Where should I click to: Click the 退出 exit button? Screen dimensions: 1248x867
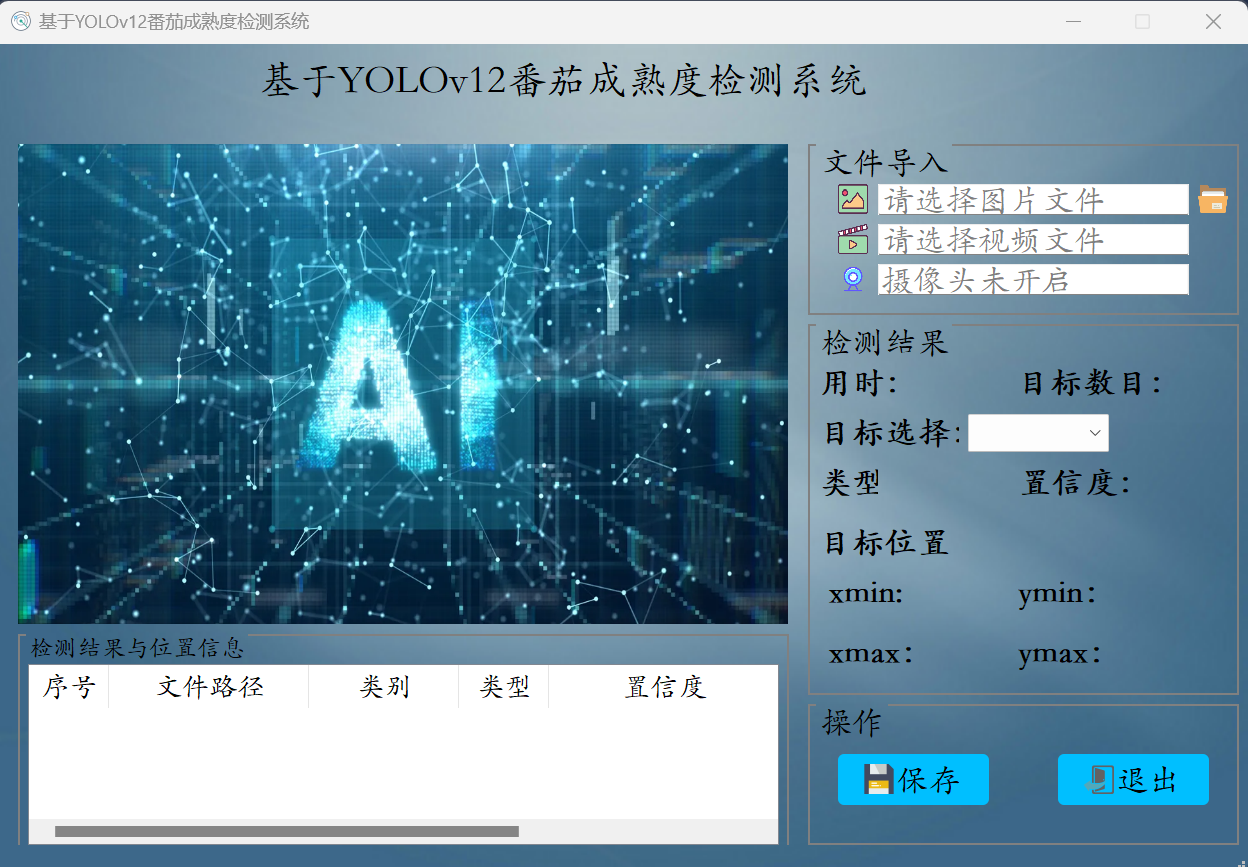coord(1133,780)
